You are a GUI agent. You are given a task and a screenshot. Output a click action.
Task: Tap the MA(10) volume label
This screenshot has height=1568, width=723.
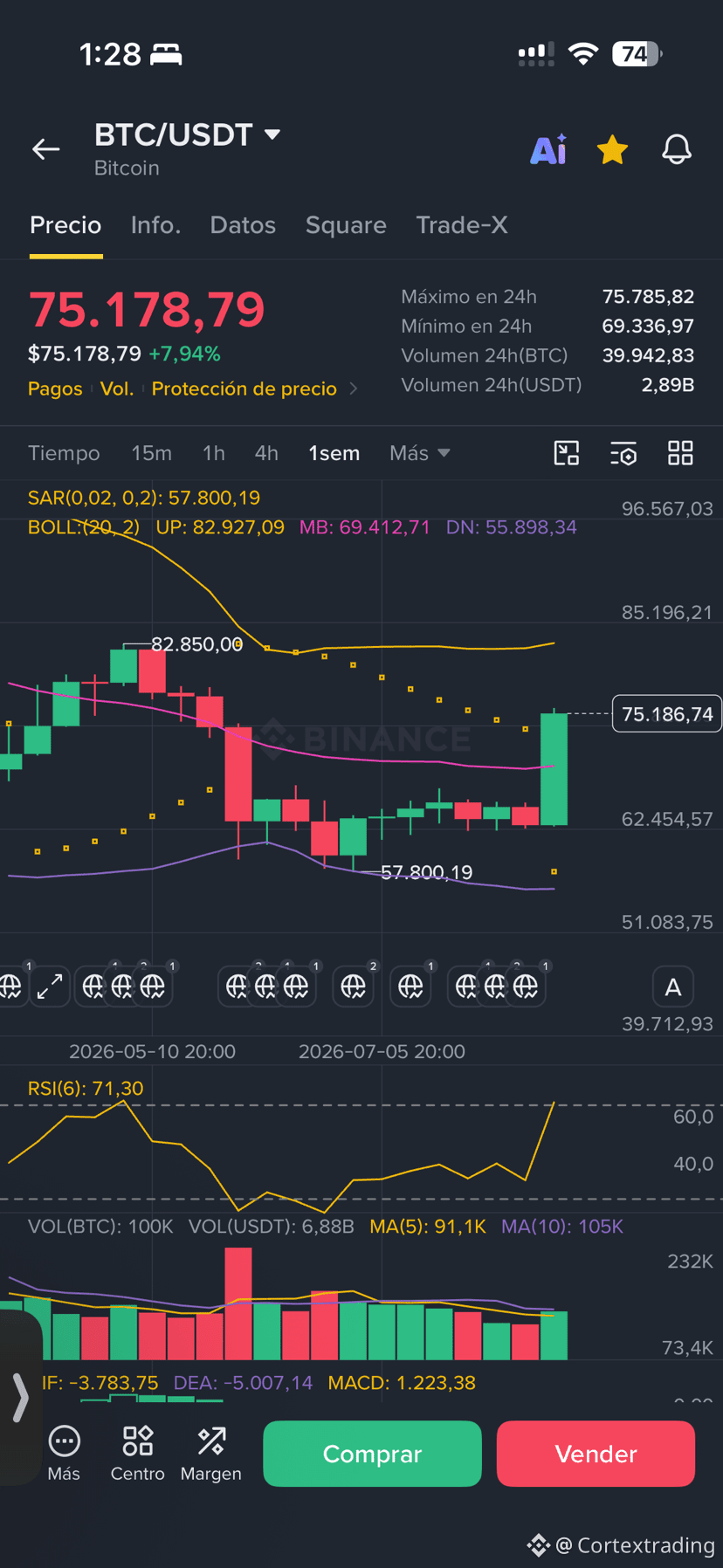pyautogui.click(x=562, y=1227)
